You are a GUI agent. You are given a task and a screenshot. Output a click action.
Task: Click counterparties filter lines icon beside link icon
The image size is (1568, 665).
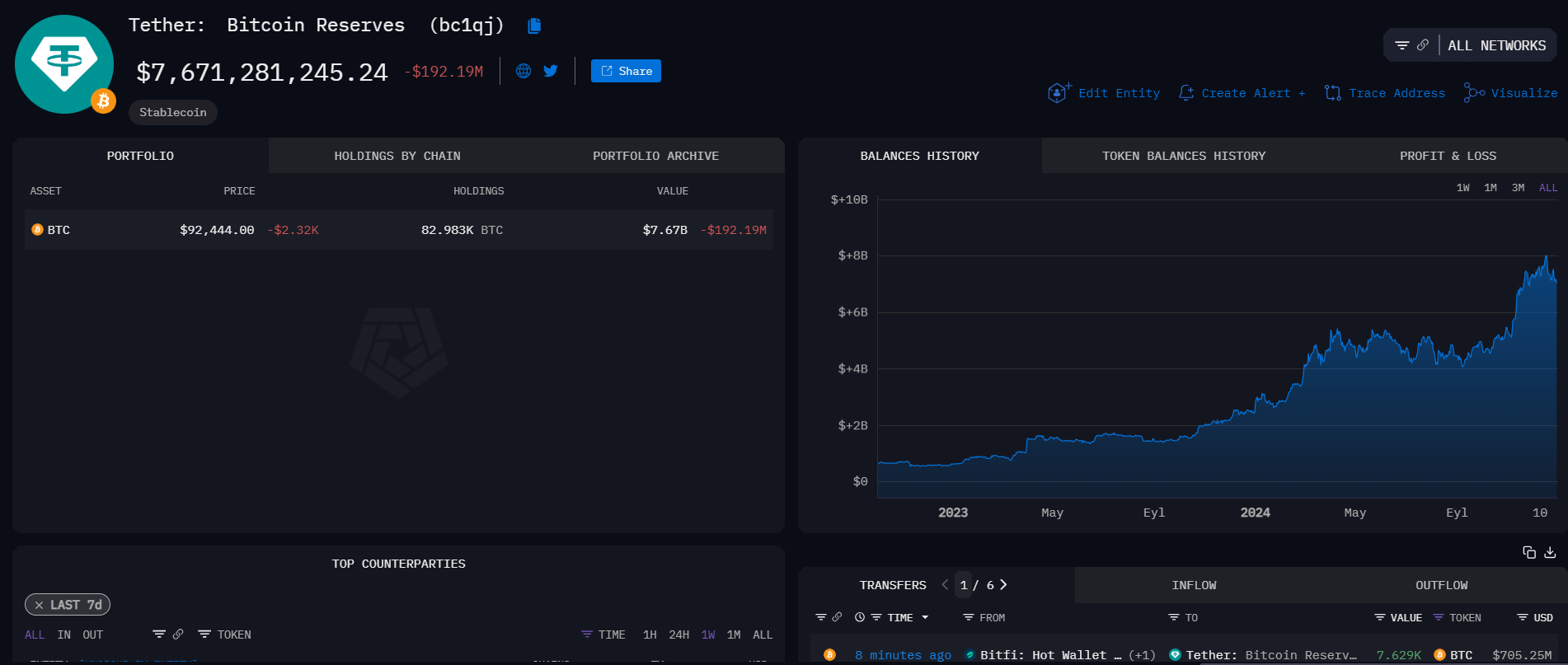(159, 634)
